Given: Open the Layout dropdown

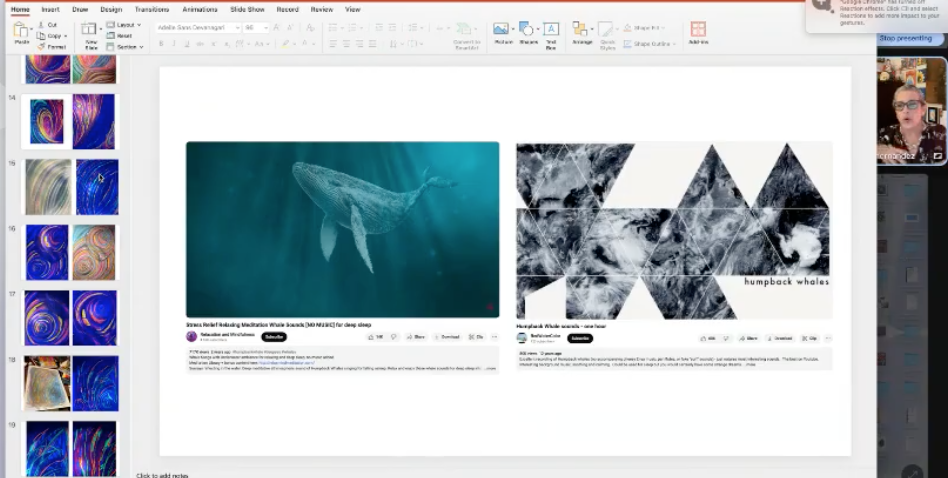Looking at the screenshot, I should 124,25.
